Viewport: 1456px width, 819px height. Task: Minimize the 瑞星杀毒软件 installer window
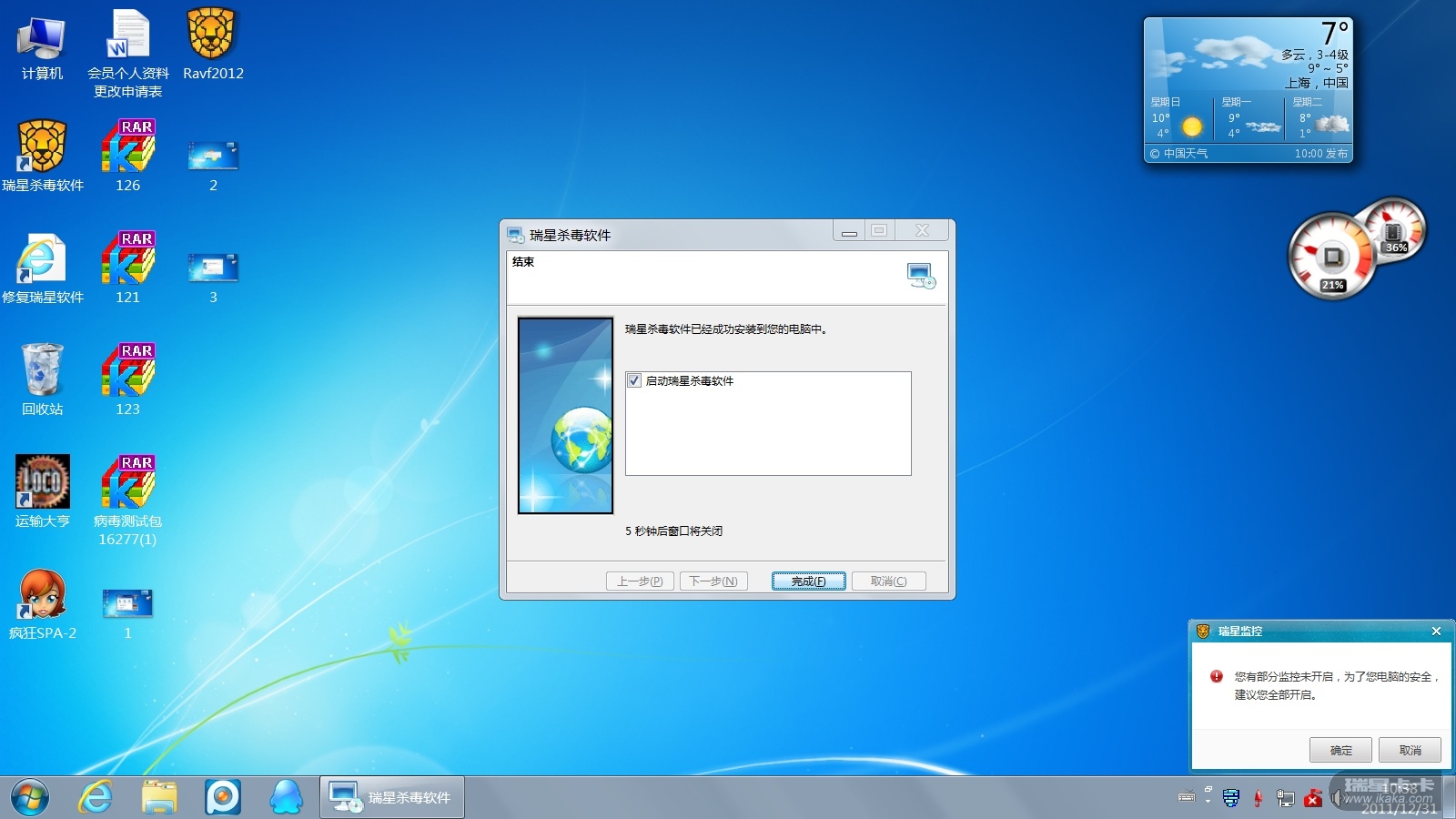849,232
